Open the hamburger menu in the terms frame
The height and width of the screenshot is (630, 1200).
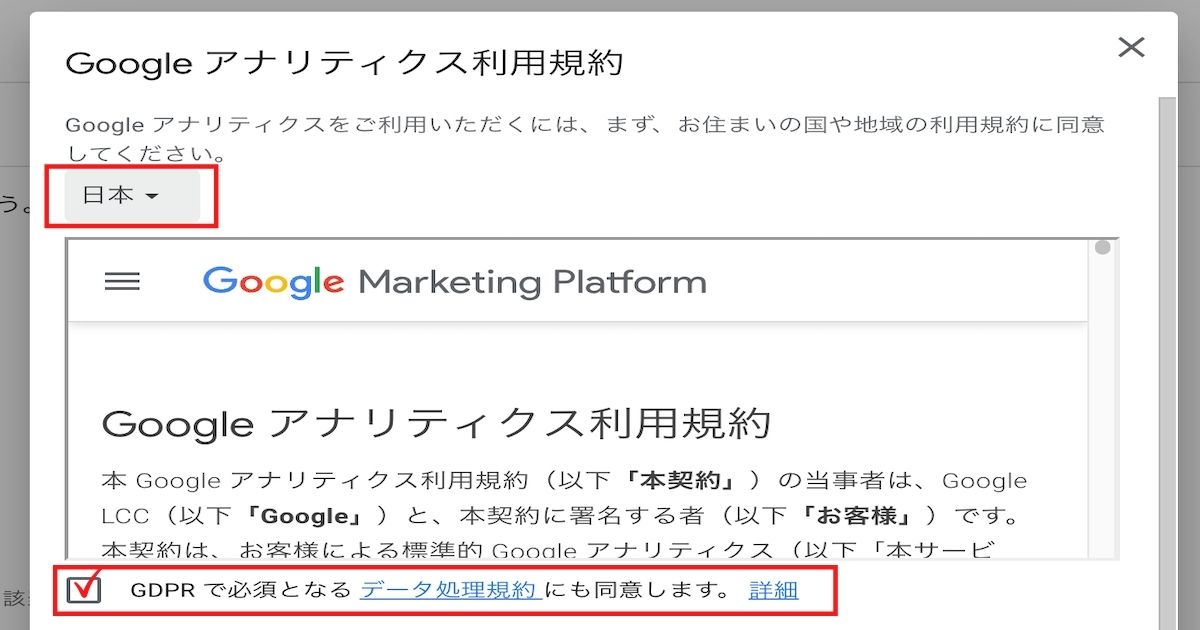coord(122,282)
